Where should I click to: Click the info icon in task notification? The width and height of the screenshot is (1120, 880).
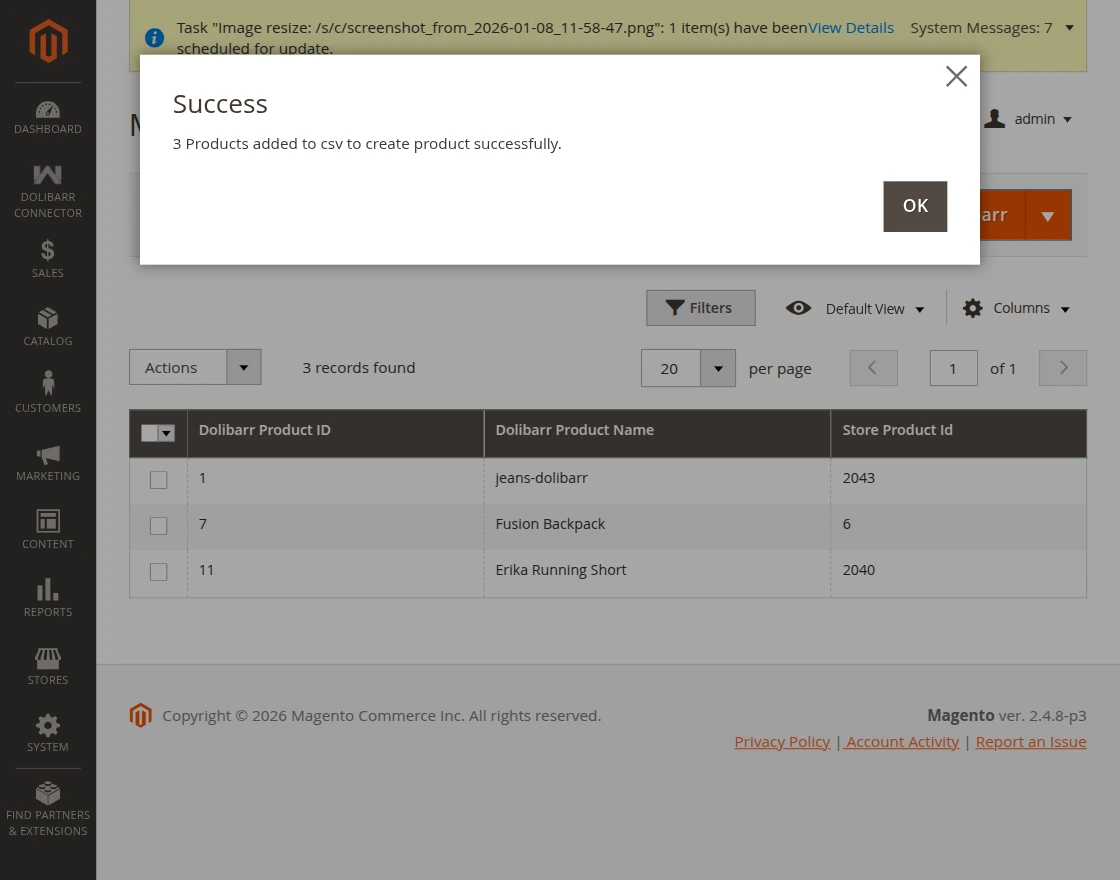click(x=154, y=37)
